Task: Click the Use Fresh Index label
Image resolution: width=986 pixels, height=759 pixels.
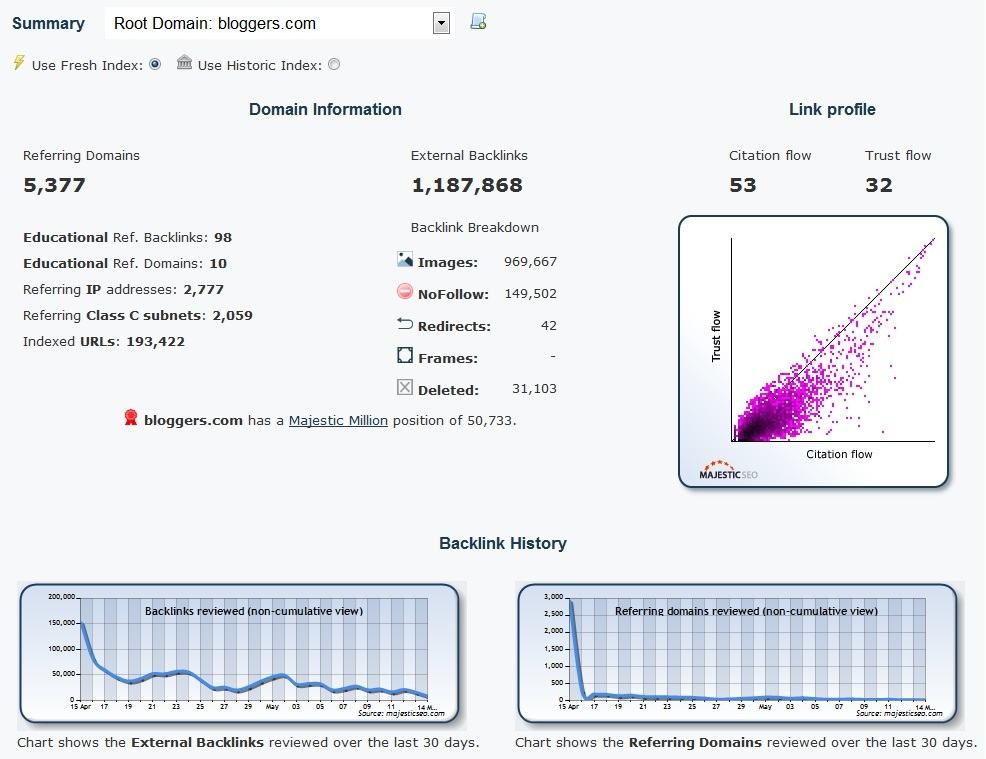Action: [x=87, y=65]
